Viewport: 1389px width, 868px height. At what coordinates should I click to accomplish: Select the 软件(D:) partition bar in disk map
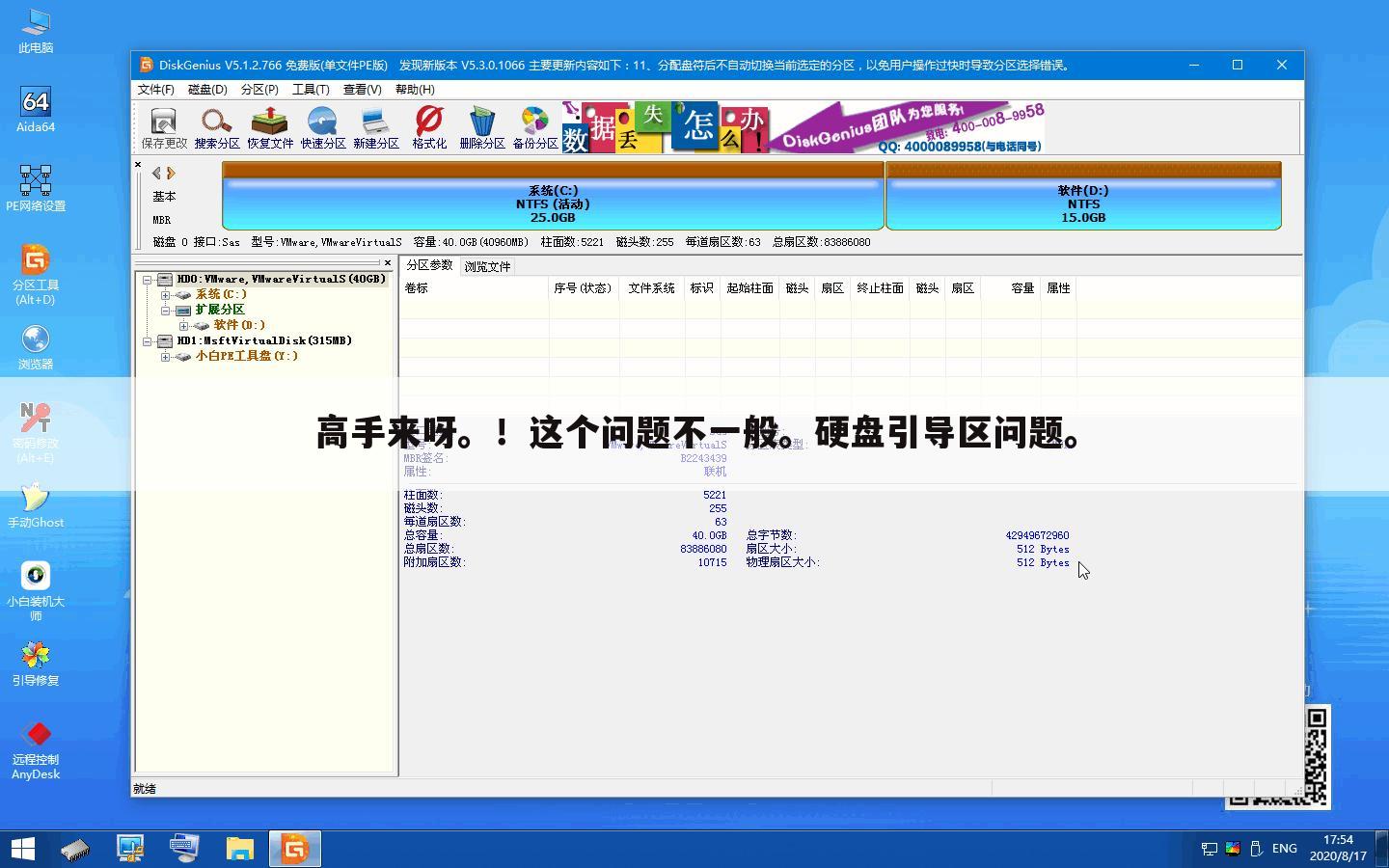[x=1083, y=196]
